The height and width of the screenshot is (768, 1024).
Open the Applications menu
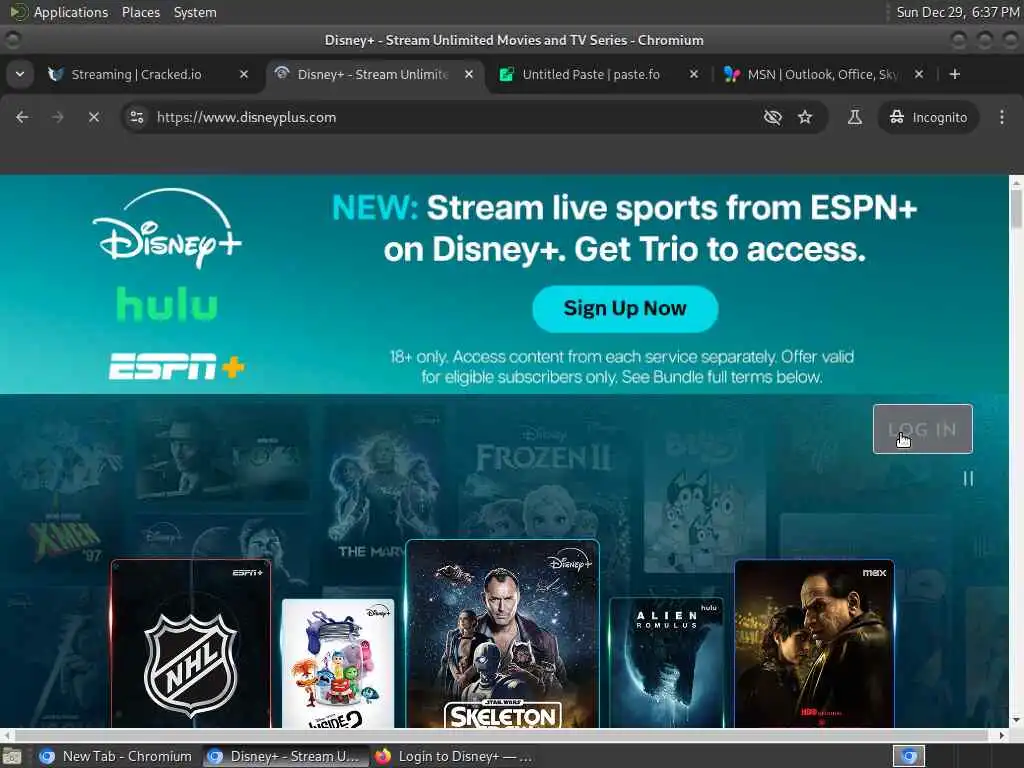(71, 12)
